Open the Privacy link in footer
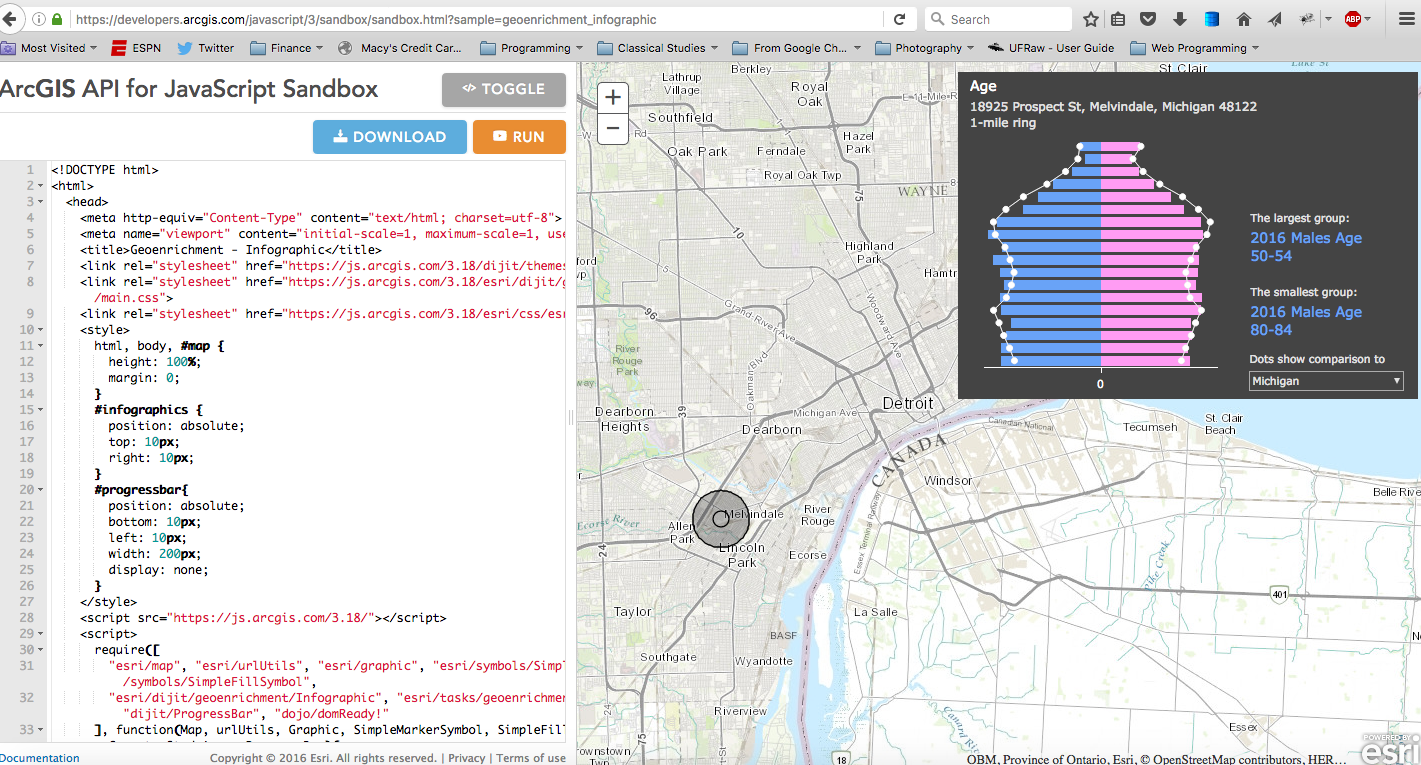 tap(467, 758)
